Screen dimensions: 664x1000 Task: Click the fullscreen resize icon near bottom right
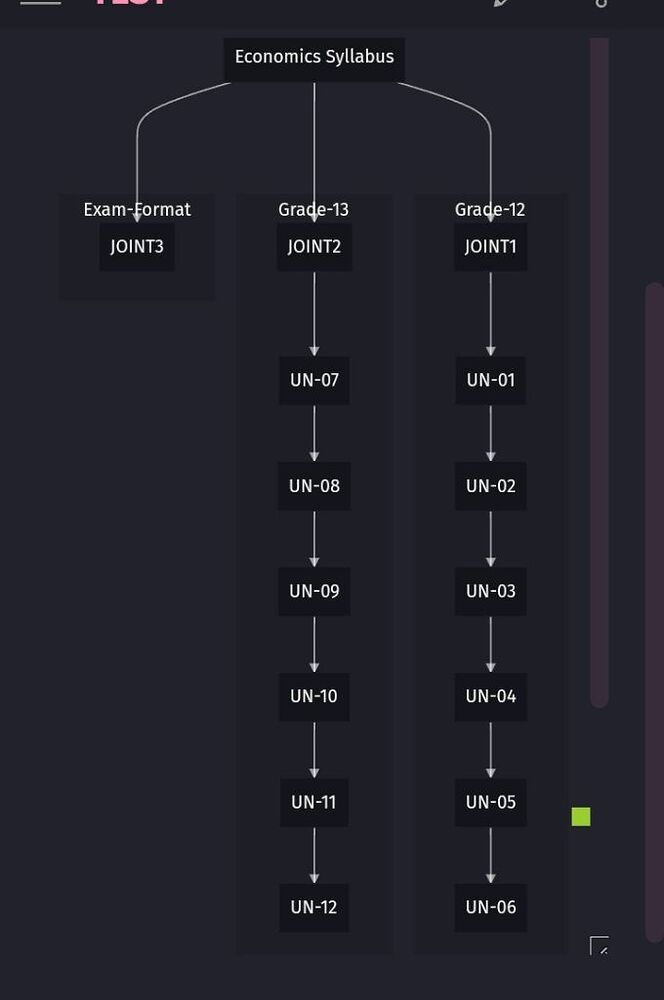(x=600, y=946)
